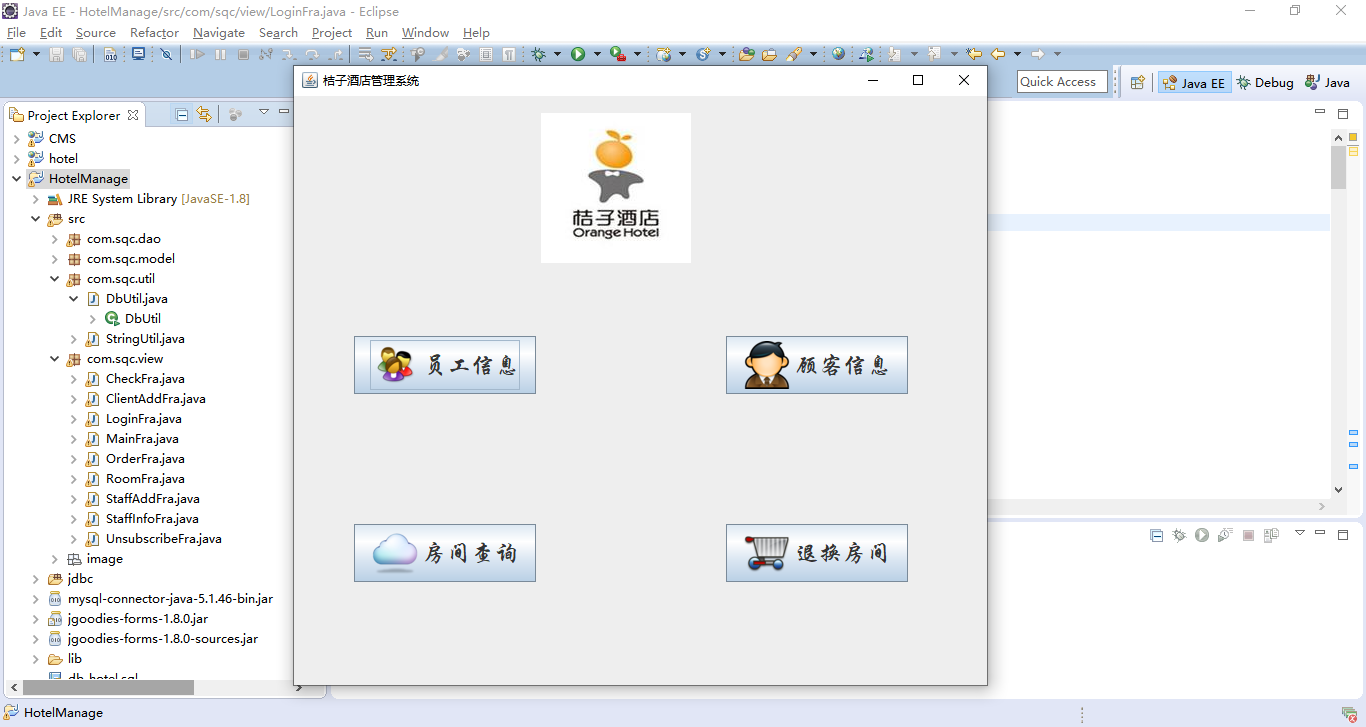Select the Project Explorer tab
1366x727 pixels.
[74, 116]
